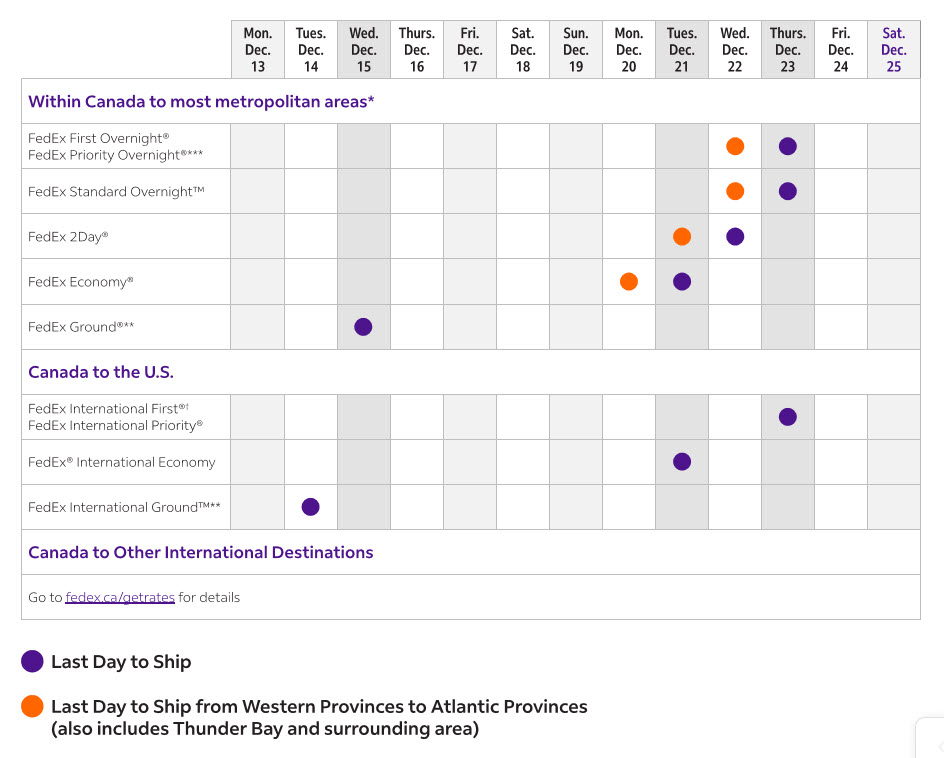
Task: Click the "FedEx Ground" row label
Action: [81, 327]
